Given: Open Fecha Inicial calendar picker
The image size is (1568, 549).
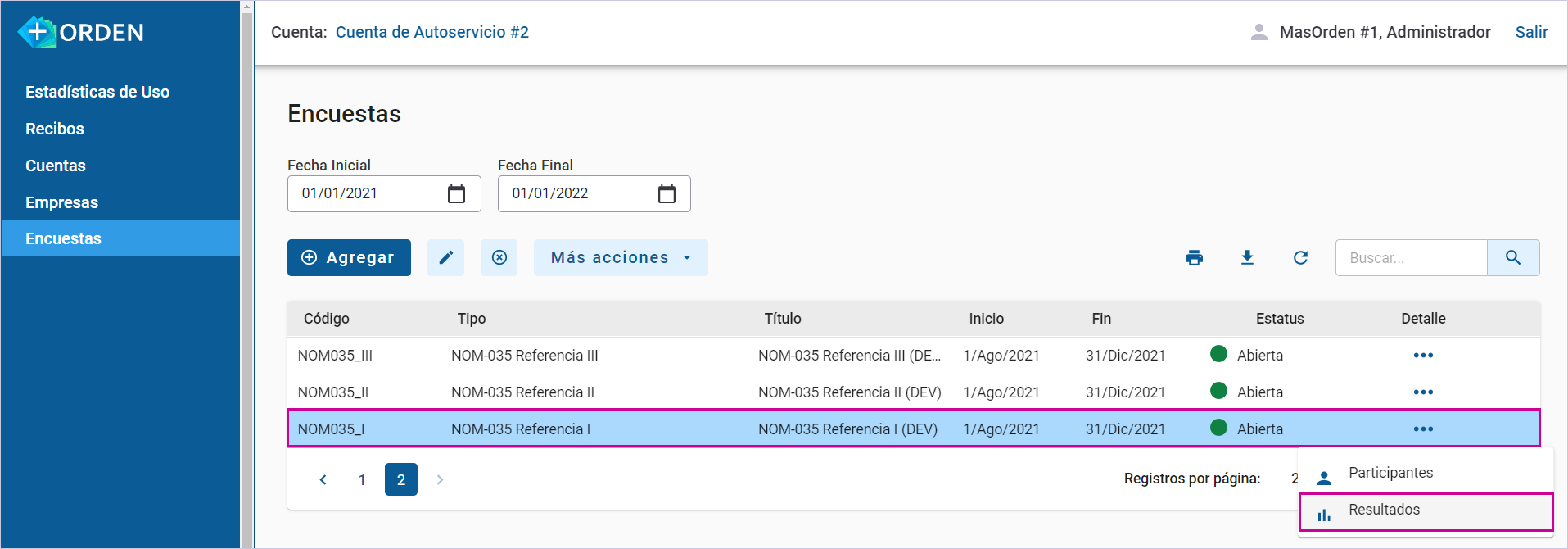Looking at the screenshot, I should pos(456,194).
